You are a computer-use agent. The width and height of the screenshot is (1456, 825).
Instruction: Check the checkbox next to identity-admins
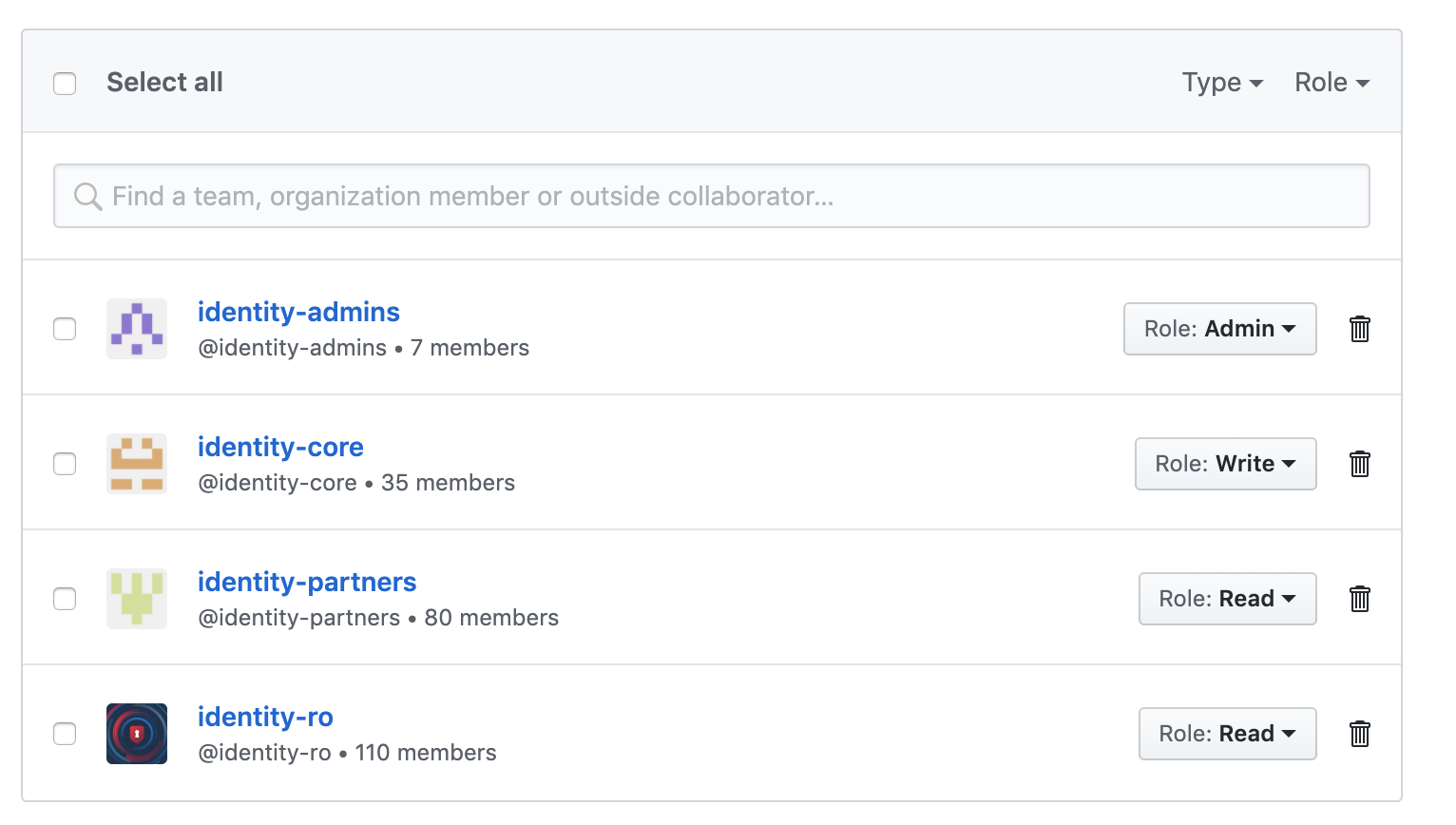pos(65,329)
